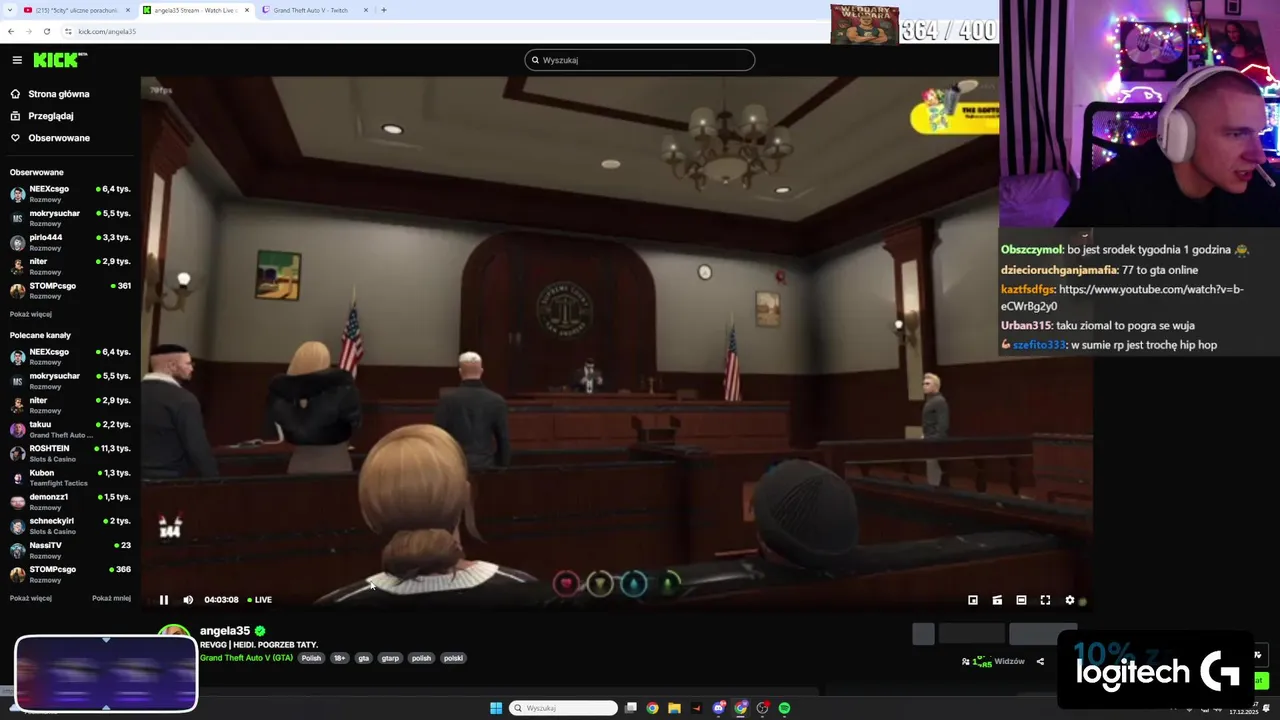1280x720 pixels.
Task: Mute the stream volume speaker icon
Action: (x=188, y=600)
